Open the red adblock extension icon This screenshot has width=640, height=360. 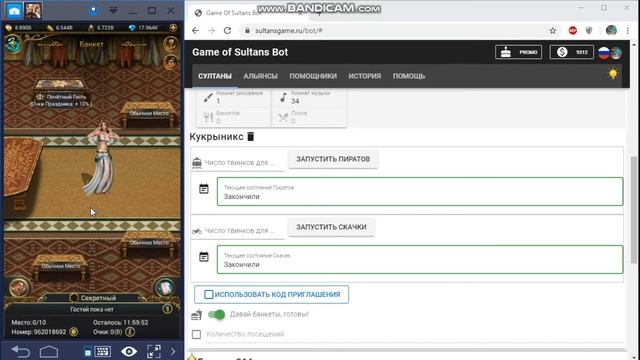point(573,31)
